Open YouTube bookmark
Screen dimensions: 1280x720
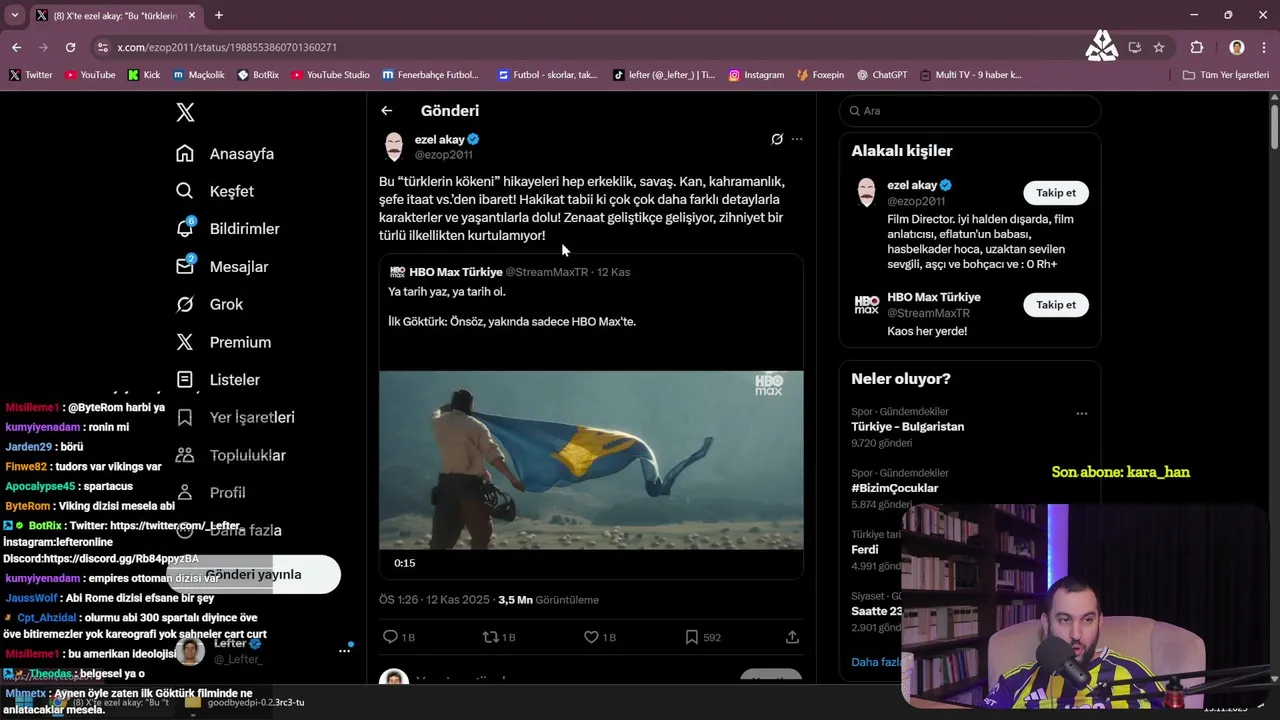coord(89,75)
